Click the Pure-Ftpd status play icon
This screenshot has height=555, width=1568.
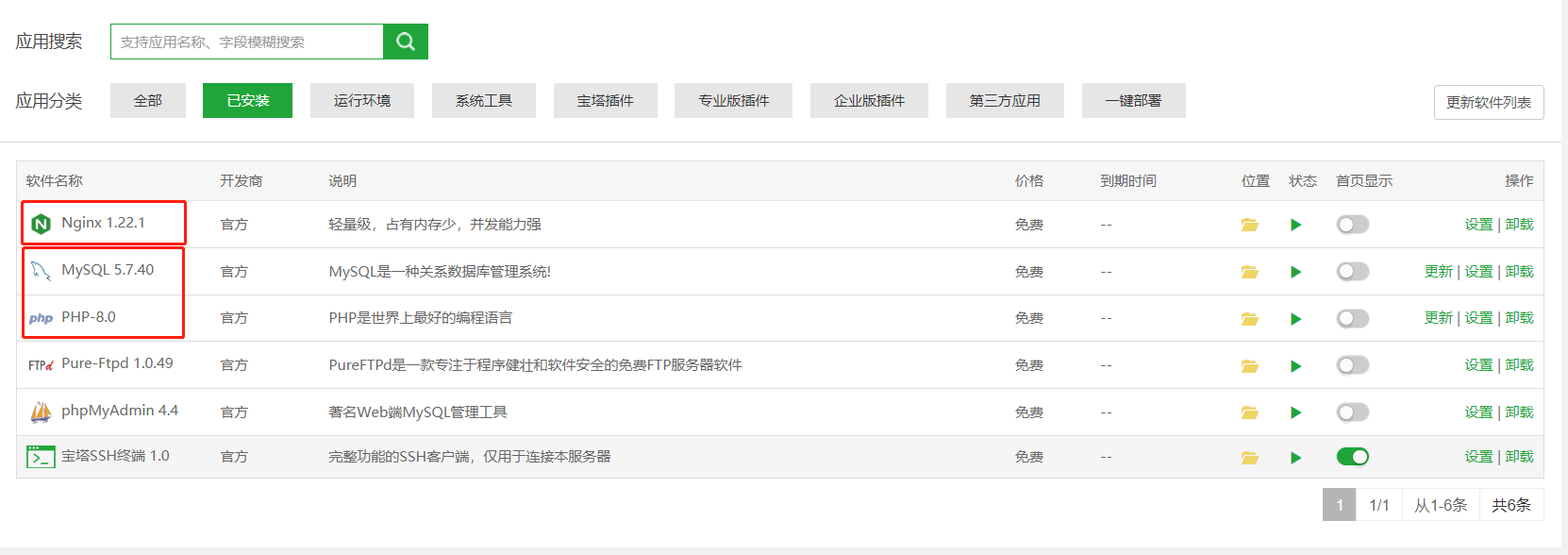click(x=1296, y=366)
